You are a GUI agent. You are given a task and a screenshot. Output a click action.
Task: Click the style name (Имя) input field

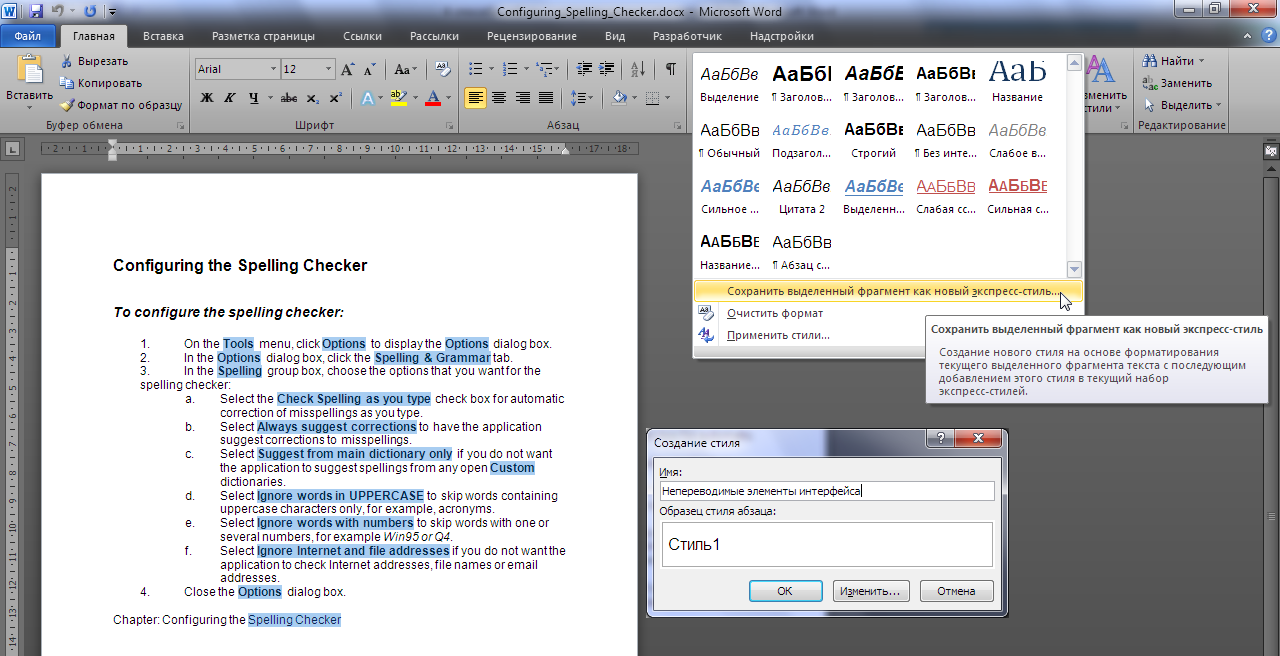(826, 491)
